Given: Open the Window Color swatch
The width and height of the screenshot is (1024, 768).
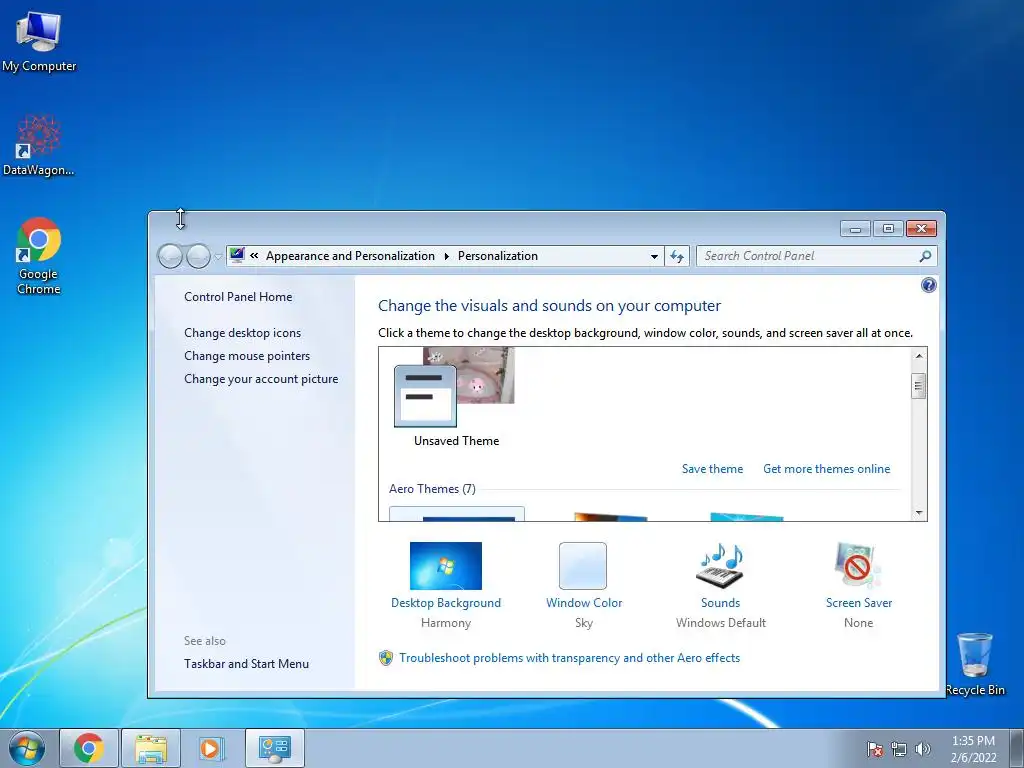Looking at the screenshot, I should (583, 566).
